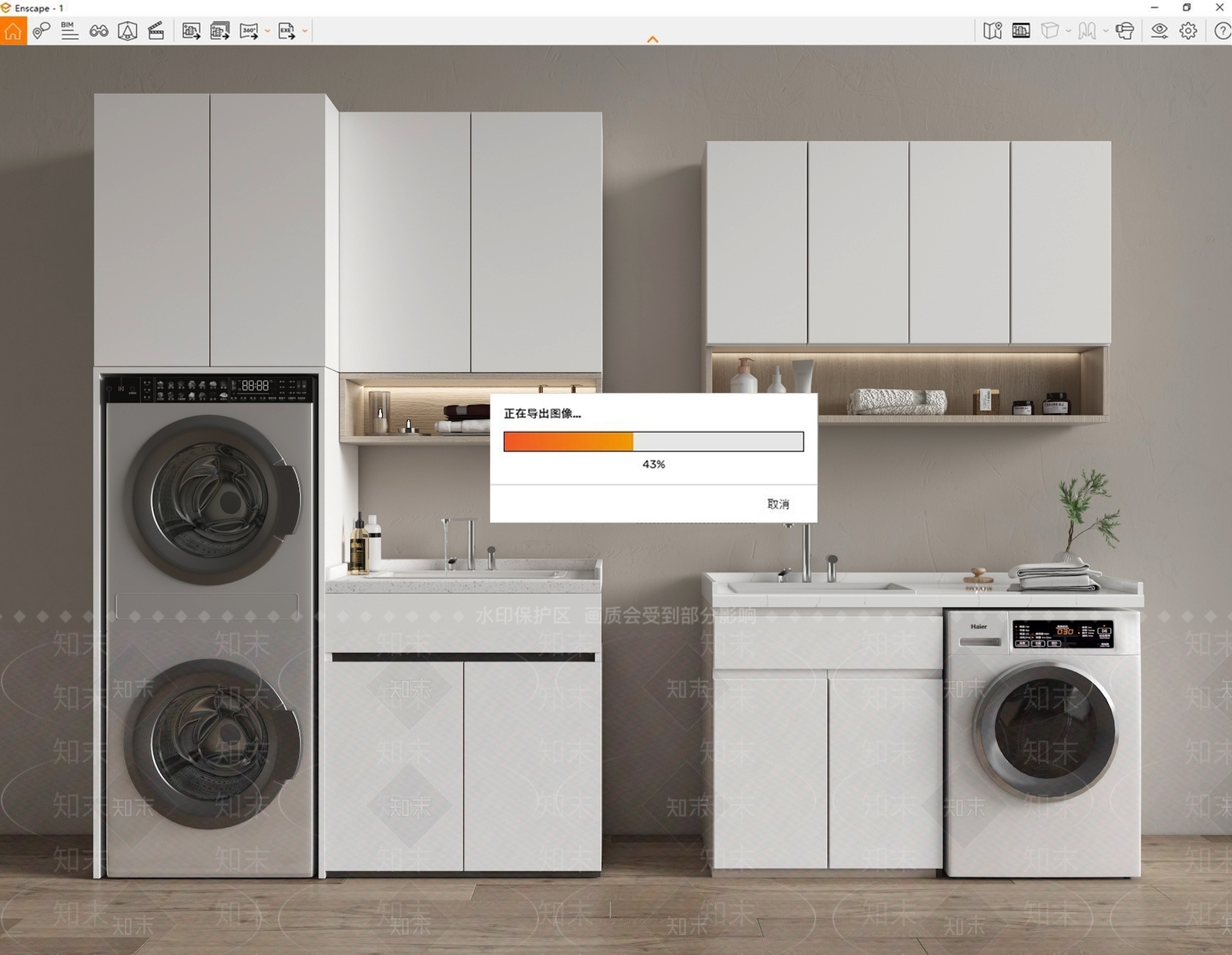The image size is (1232, 955).
Task: Open the Help question mark icon
Action: click(1222, 31)
